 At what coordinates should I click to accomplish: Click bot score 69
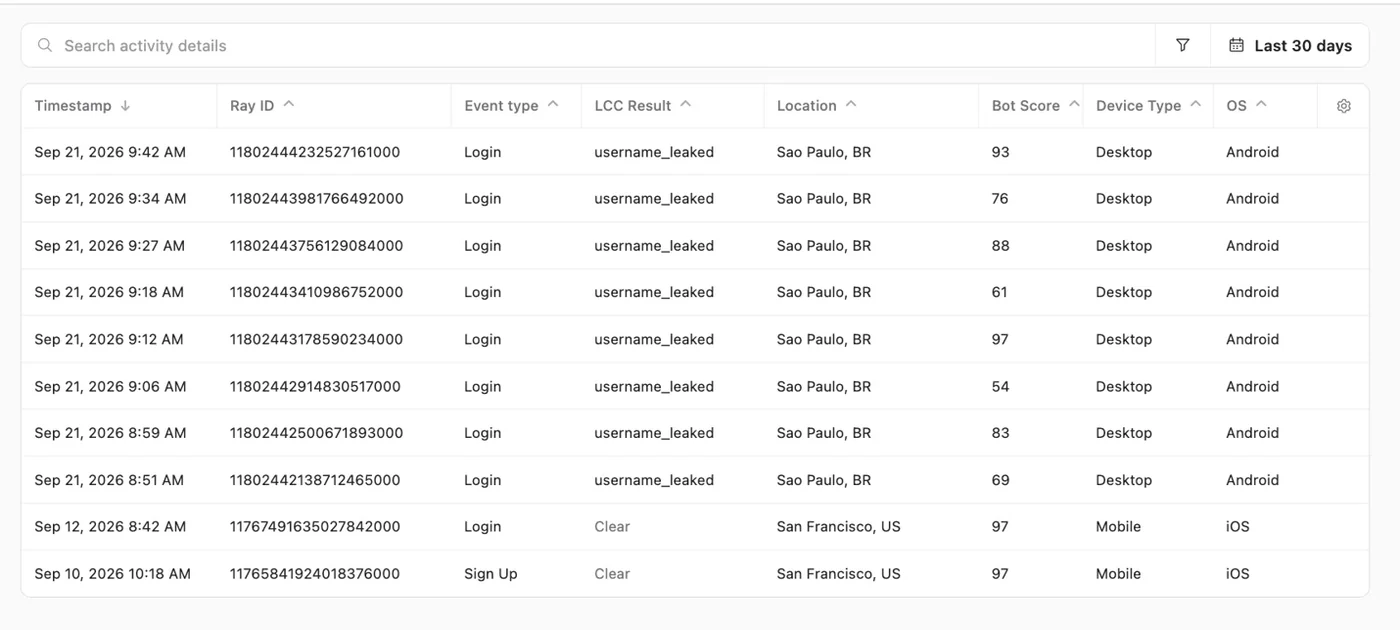coord(1001,480)
